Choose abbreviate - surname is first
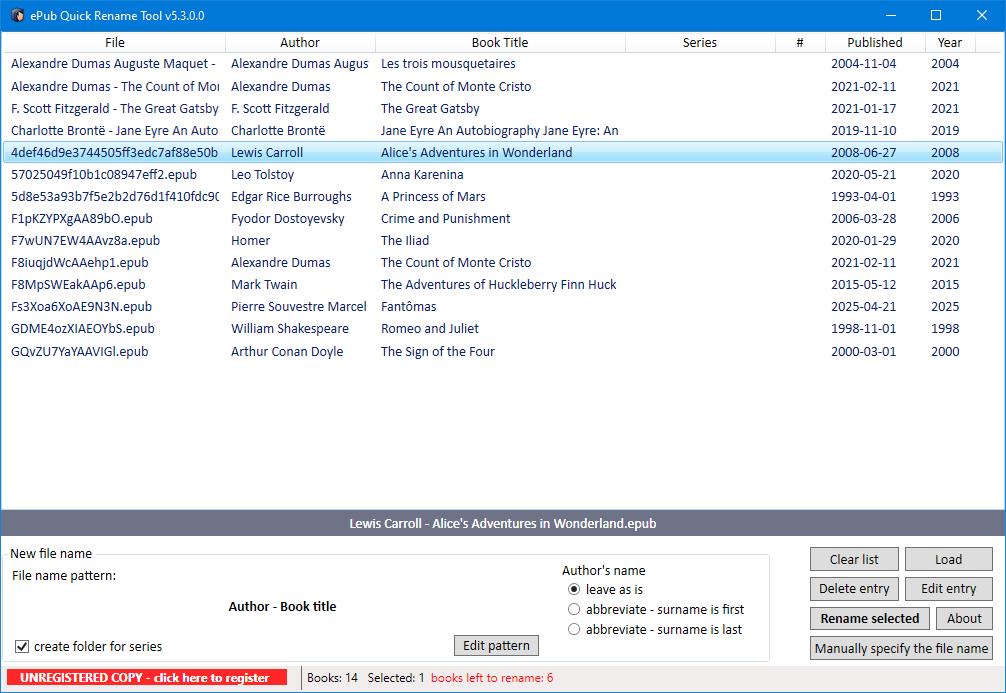Screen dimensions: 1006x693 click(x=574, y=609)
